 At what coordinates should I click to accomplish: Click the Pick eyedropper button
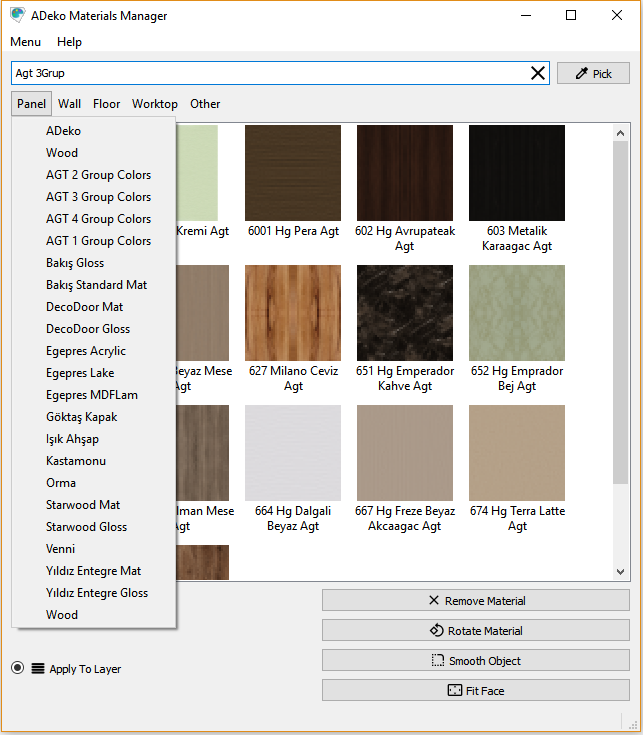tap(593, 74)
